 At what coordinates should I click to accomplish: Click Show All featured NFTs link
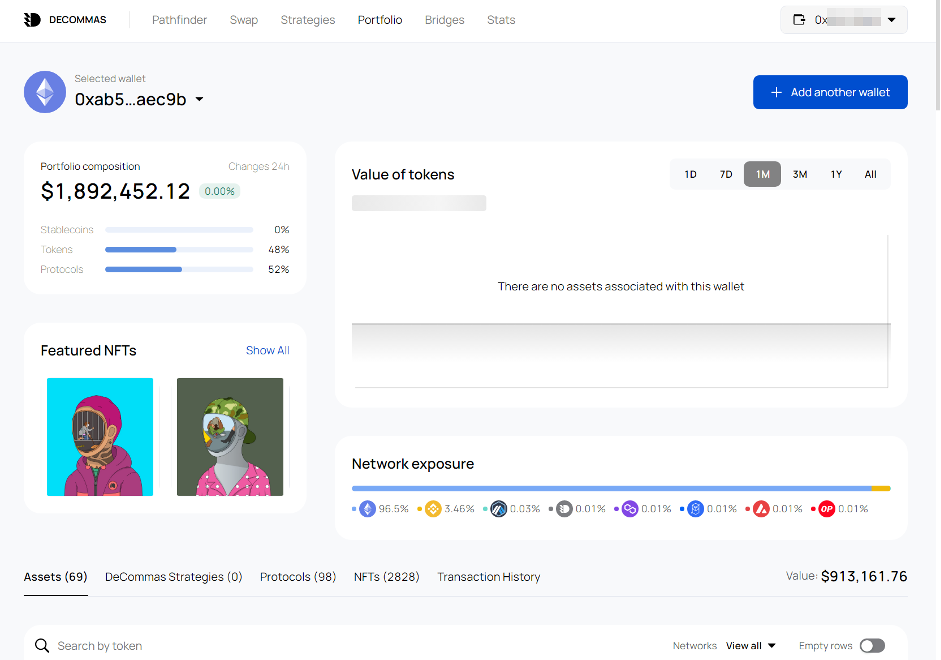click(x=268, y=350)
